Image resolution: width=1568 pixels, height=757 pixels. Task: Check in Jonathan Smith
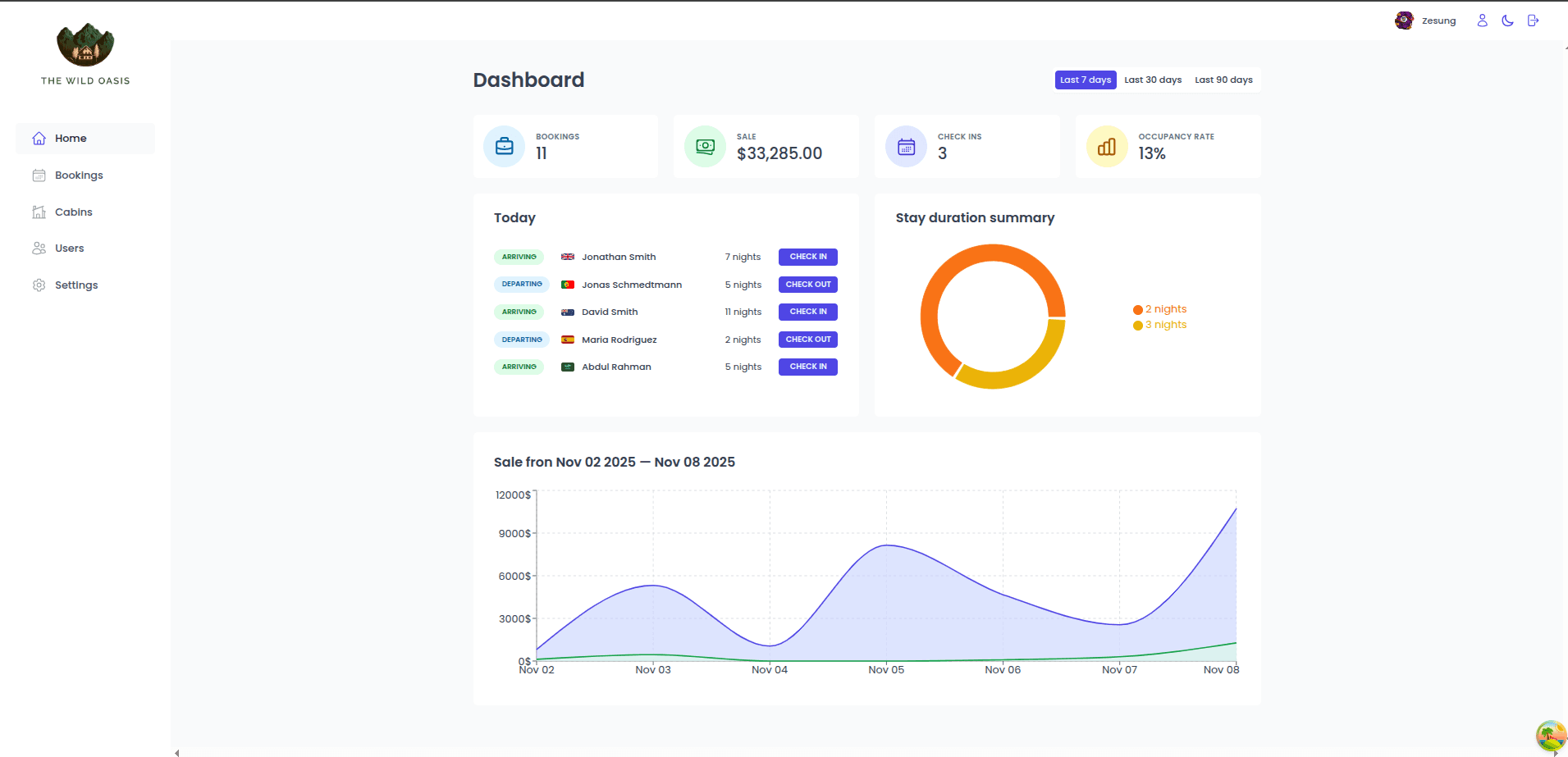tap(808, 257)
